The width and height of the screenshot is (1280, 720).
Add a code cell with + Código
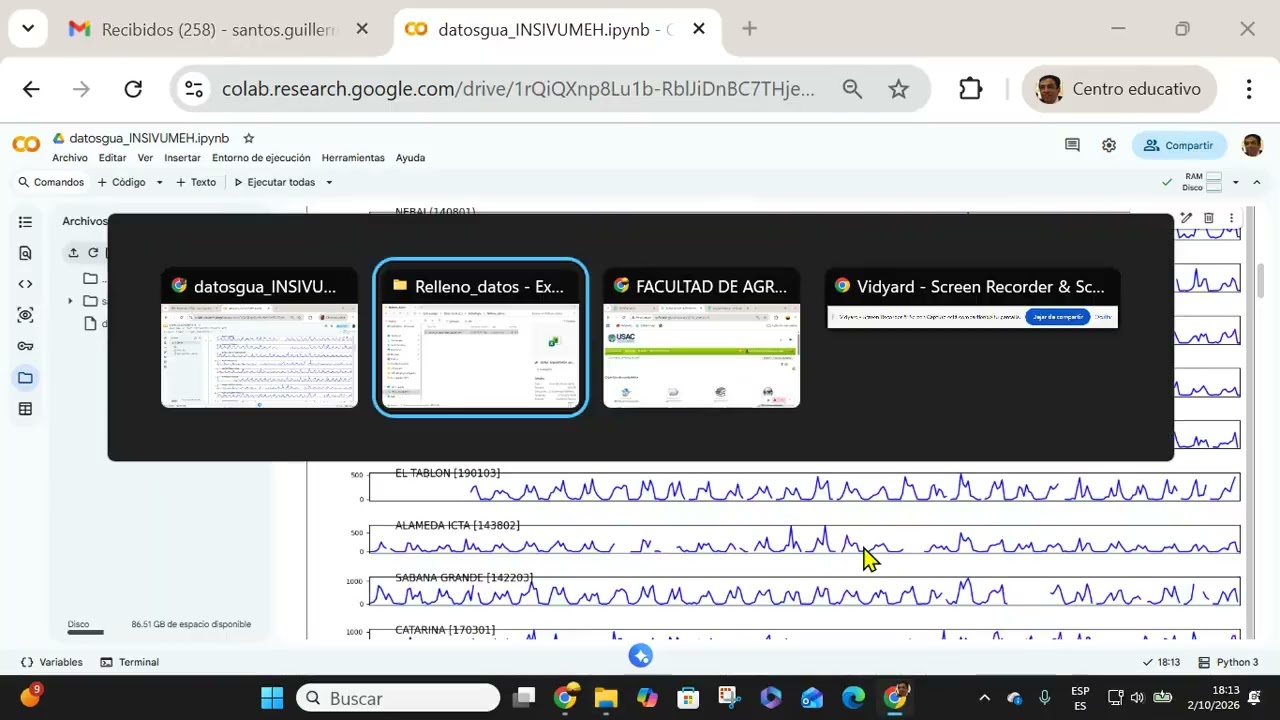[121, 182]
